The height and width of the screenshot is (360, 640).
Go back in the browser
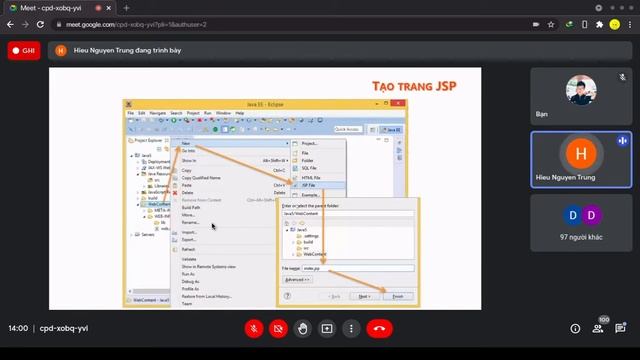point(10,24)
